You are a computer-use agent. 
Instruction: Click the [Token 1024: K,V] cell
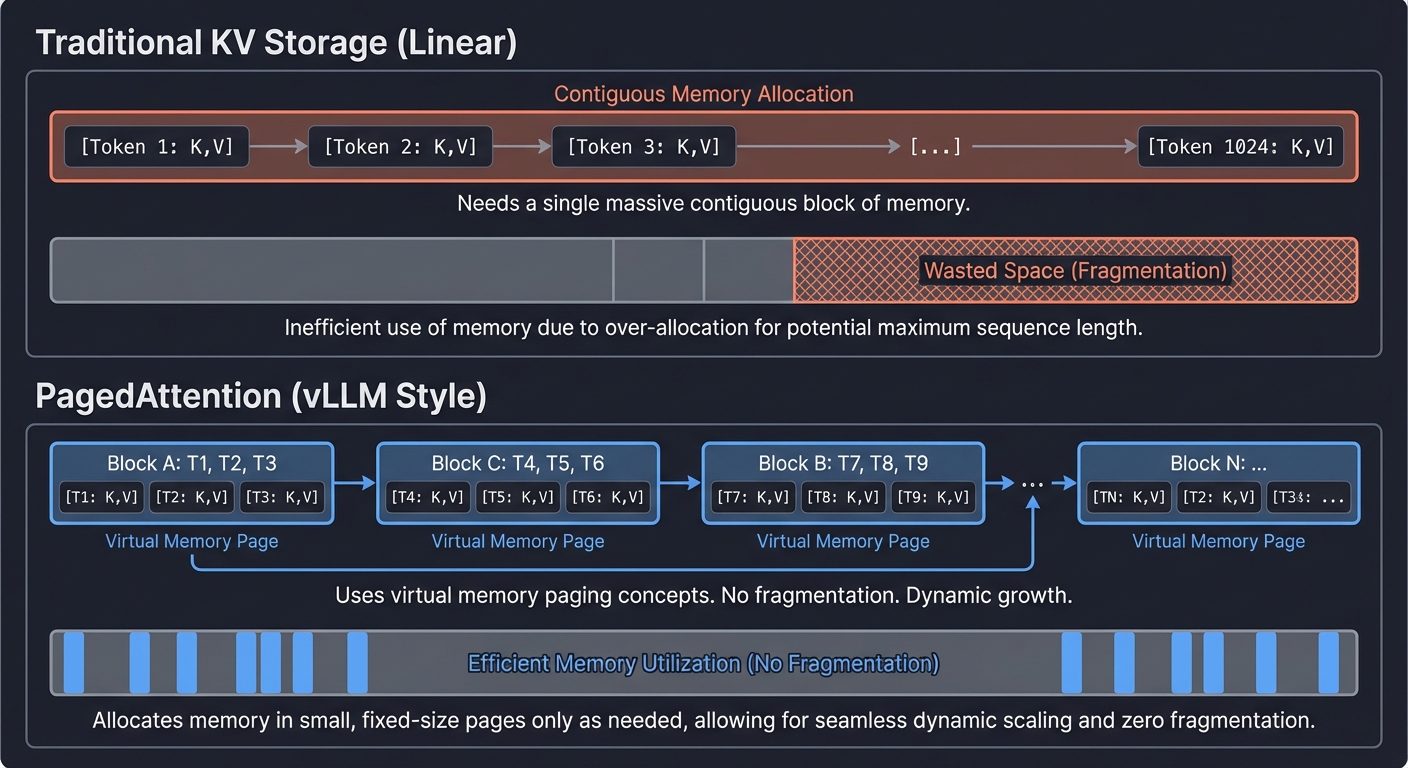pyautogui.click(x=1240, y=146)
